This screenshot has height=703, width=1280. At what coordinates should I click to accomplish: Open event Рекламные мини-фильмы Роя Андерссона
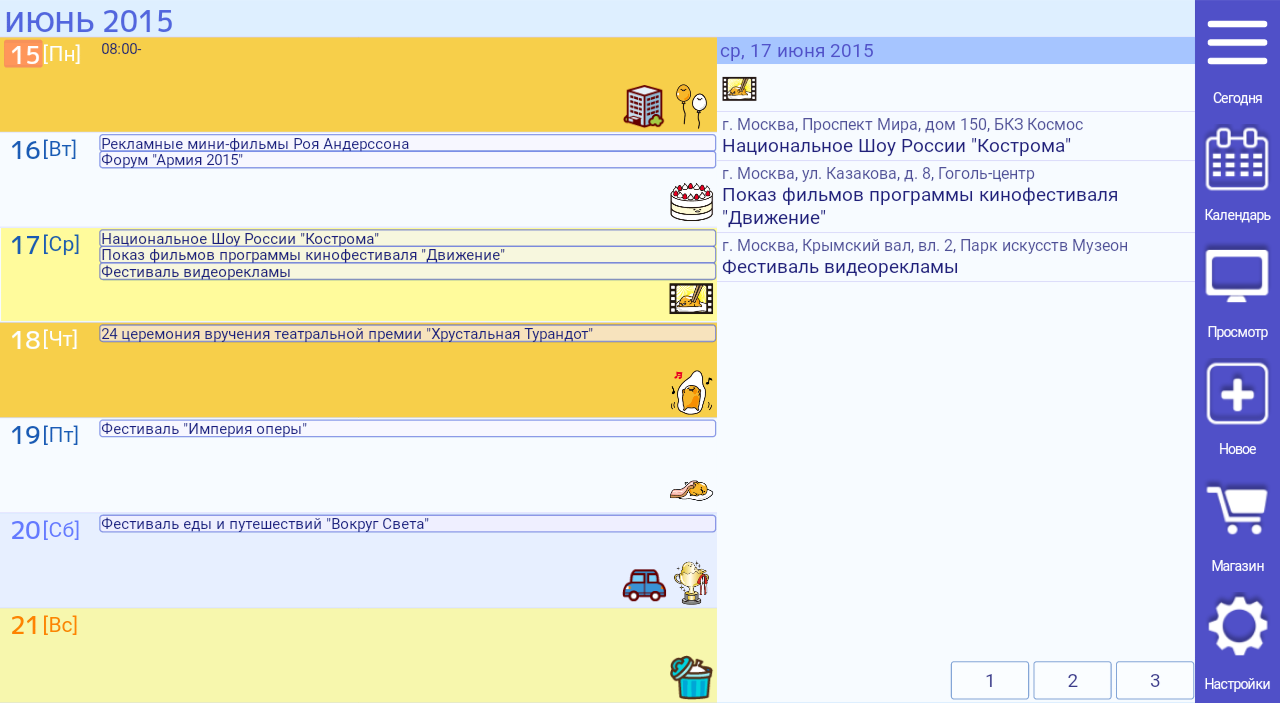click(x=408, y=143)
